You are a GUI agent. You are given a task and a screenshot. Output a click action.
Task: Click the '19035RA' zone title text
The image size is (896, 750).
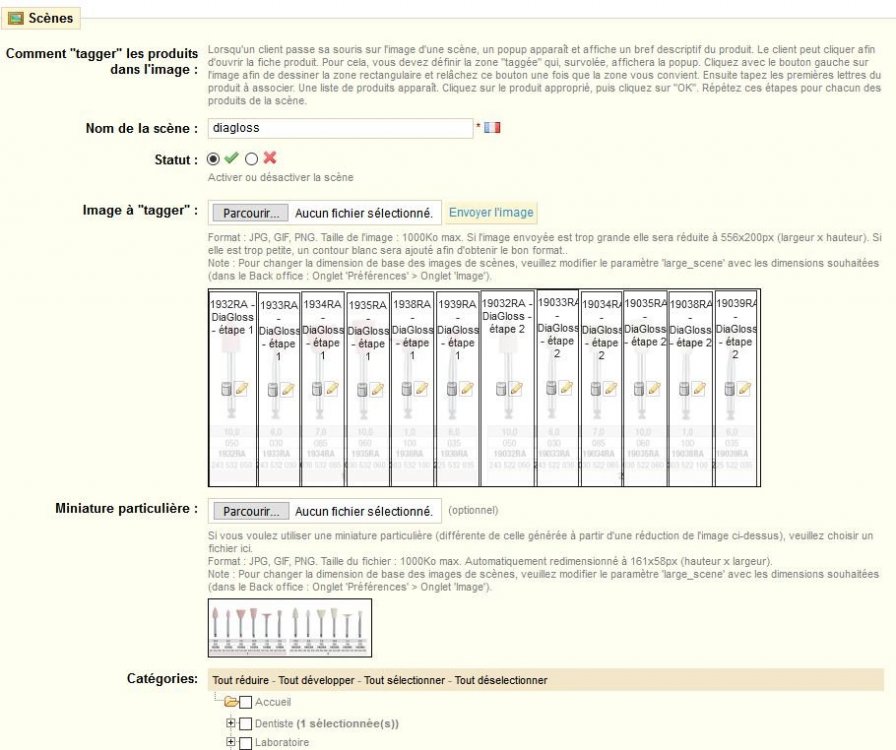[645, 304]
